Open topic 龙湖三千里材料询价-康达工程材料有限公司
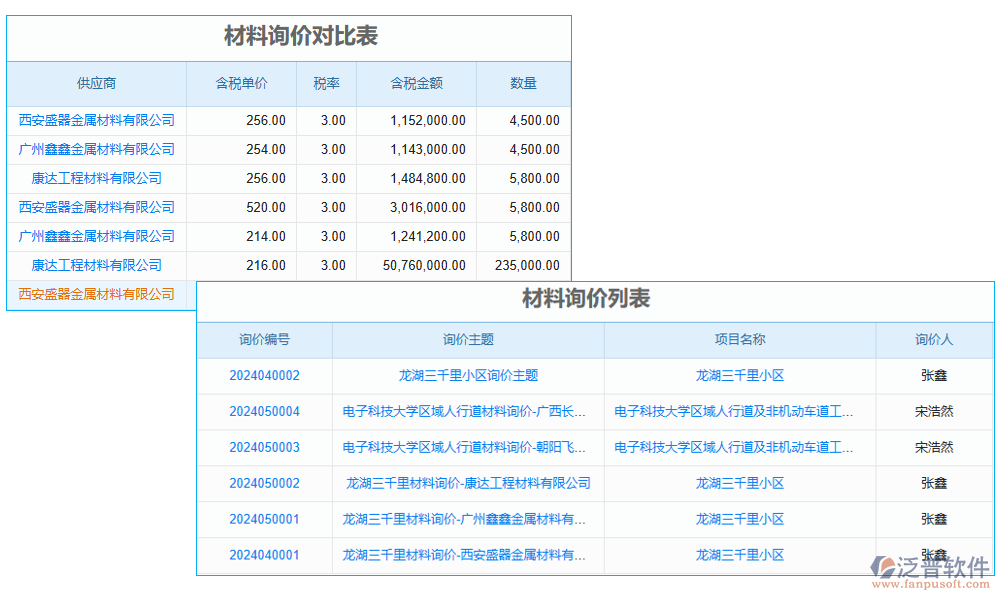The height and width of the screenshot is (600, 1000). pos(467,484)
